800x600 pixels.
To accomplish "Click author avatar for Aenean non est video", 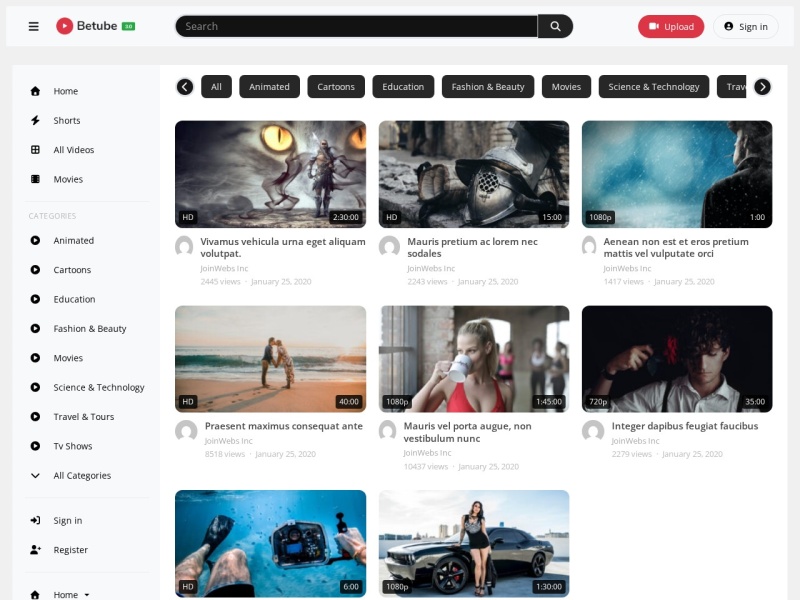I will [589, 245].
